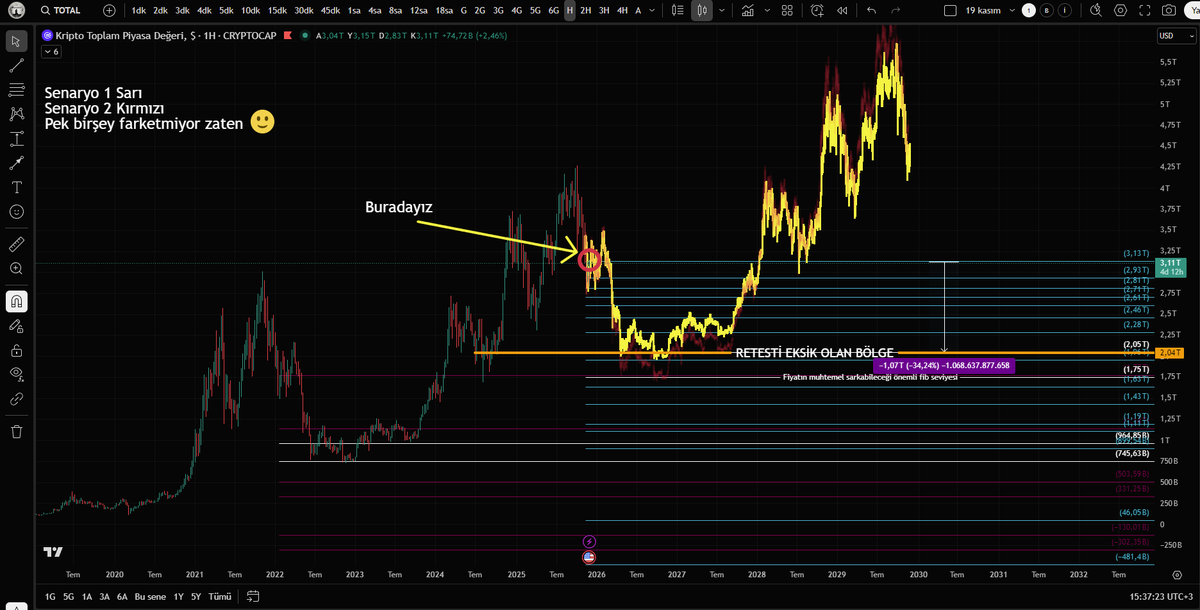Click the trash remove objects icon
Image resolution: width=1200 pixels, height=610 pixels.
(x=16, y=431)
